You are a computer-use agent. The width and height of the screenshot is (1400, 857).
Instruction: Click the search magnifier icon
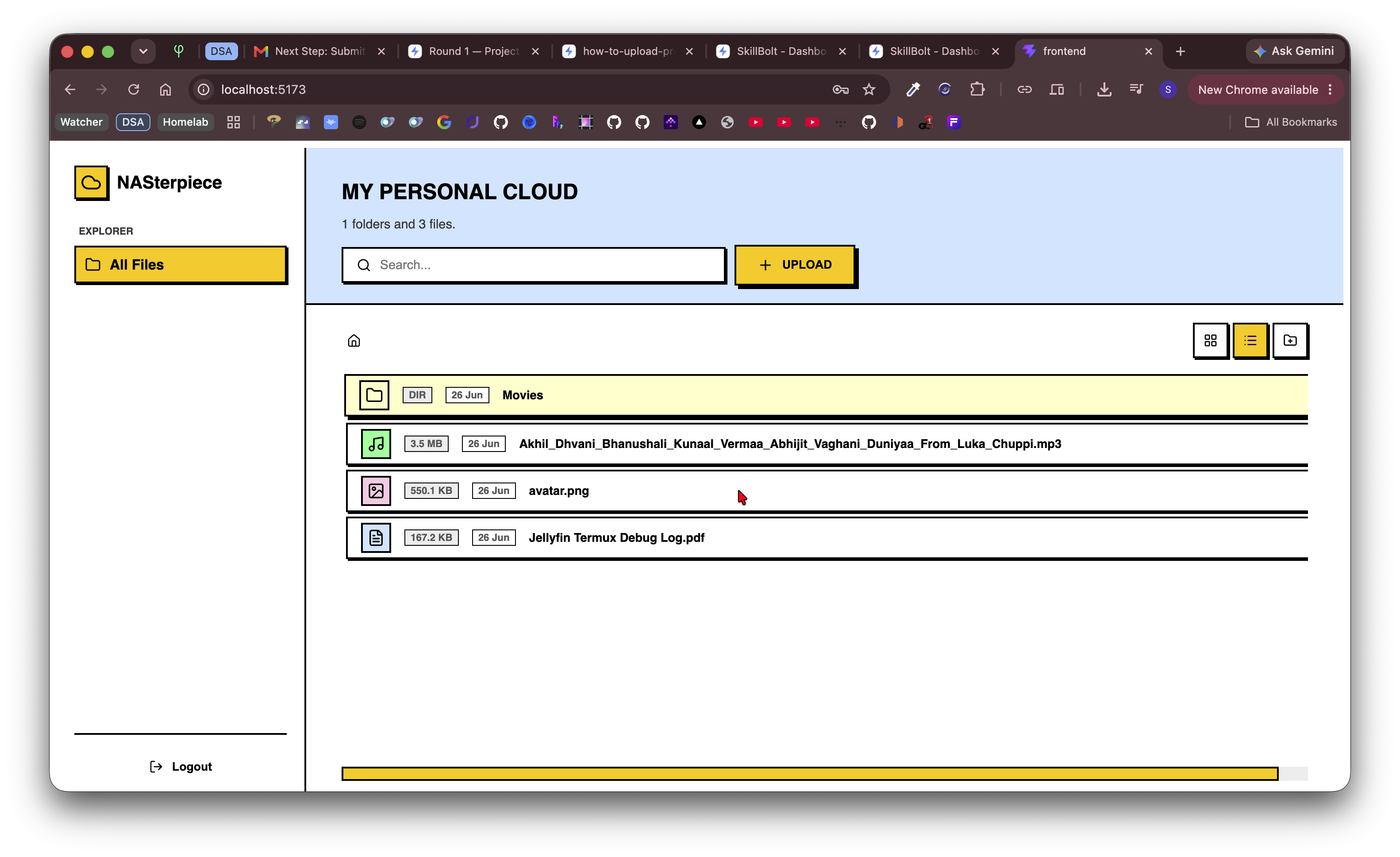[x=364, y=265]
